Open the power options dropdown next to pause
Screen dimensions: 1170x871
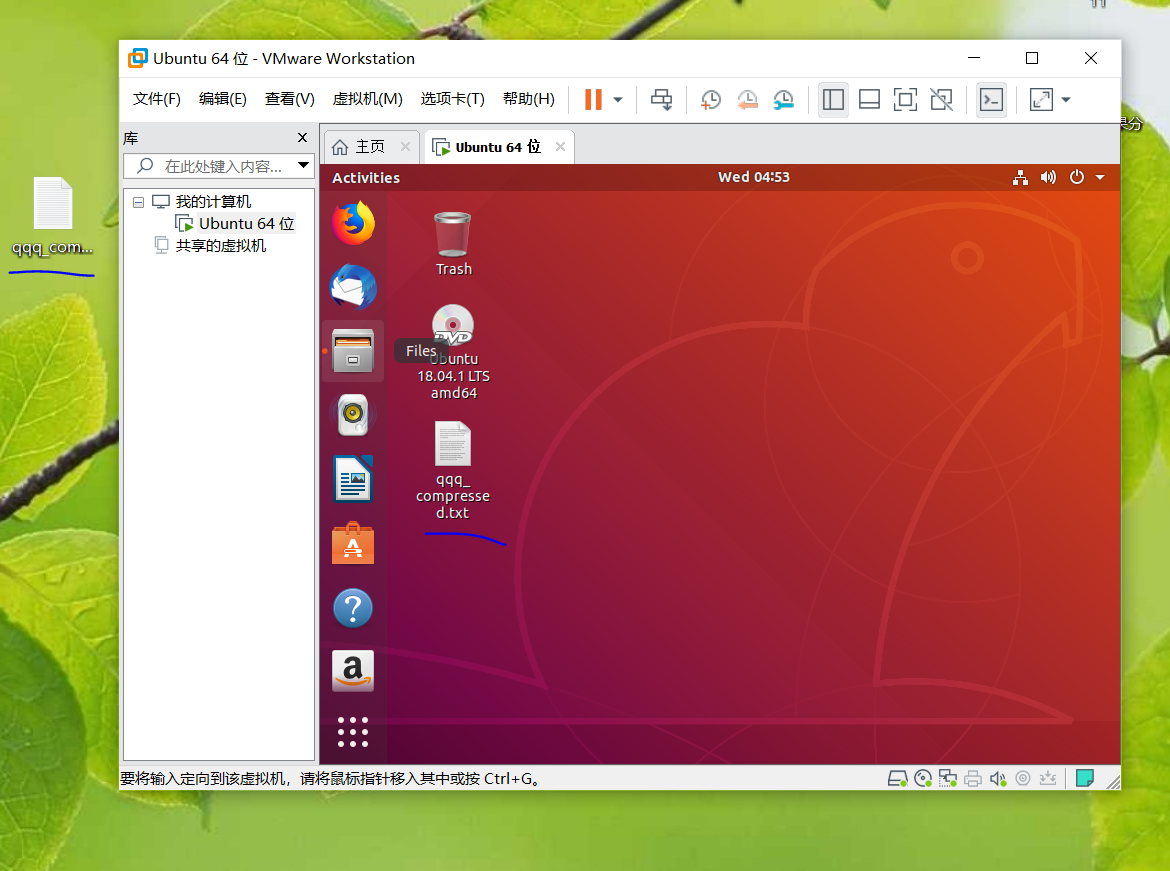click(618, 100)
